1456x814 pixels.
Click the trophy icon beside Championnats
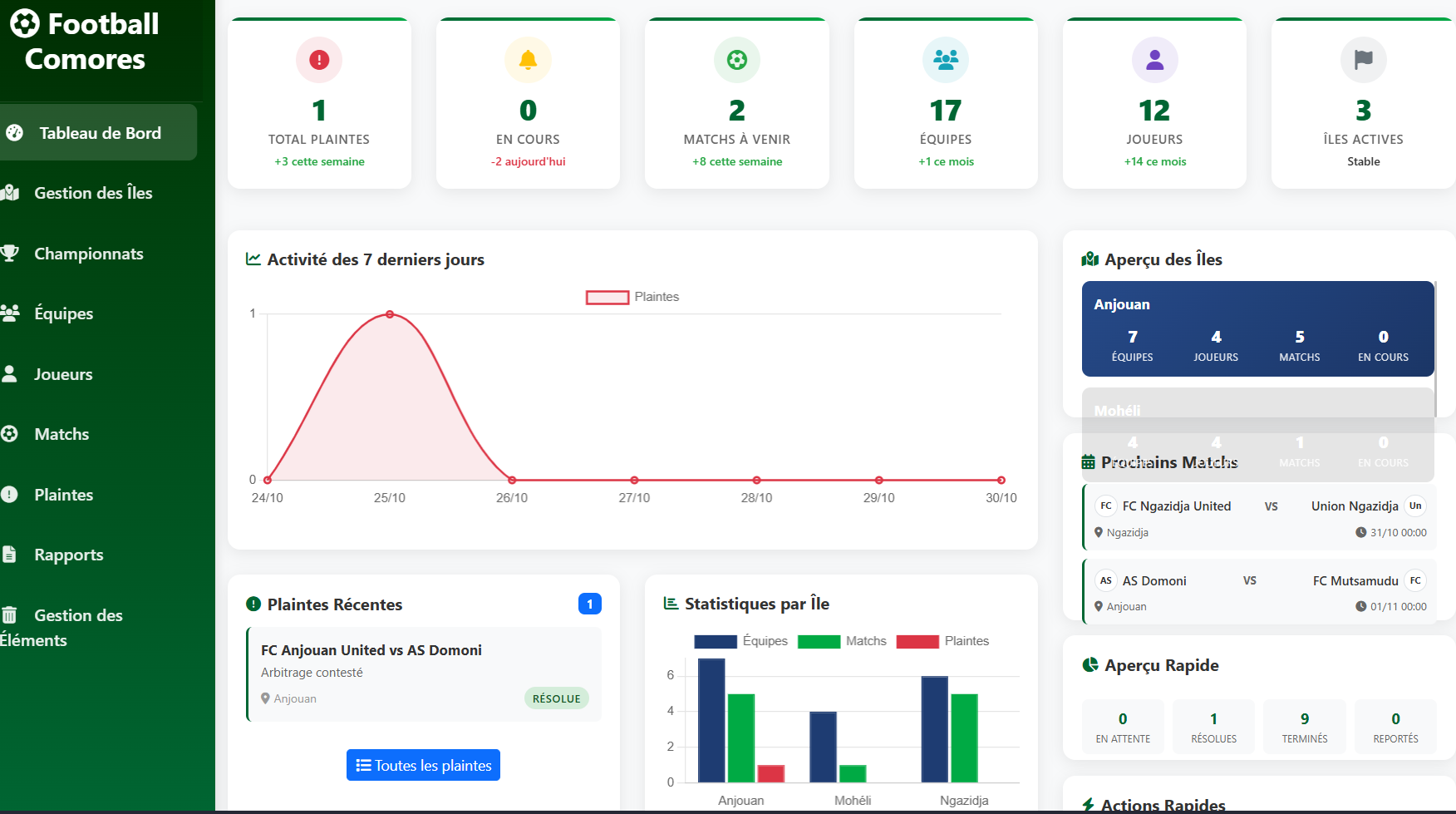click(10, 254)
